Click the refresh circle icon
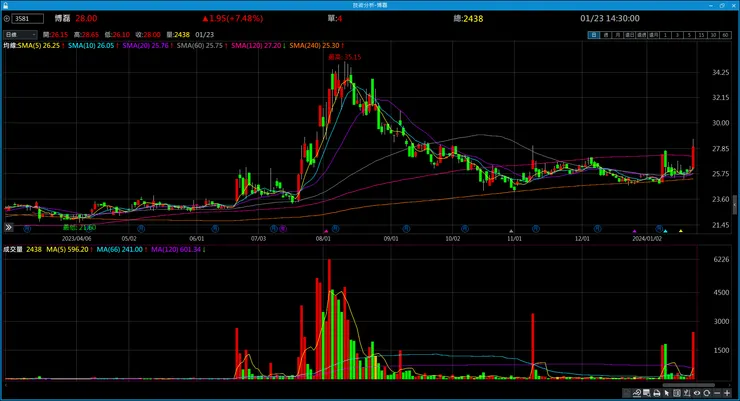740x401 pixels. (706, 393)
